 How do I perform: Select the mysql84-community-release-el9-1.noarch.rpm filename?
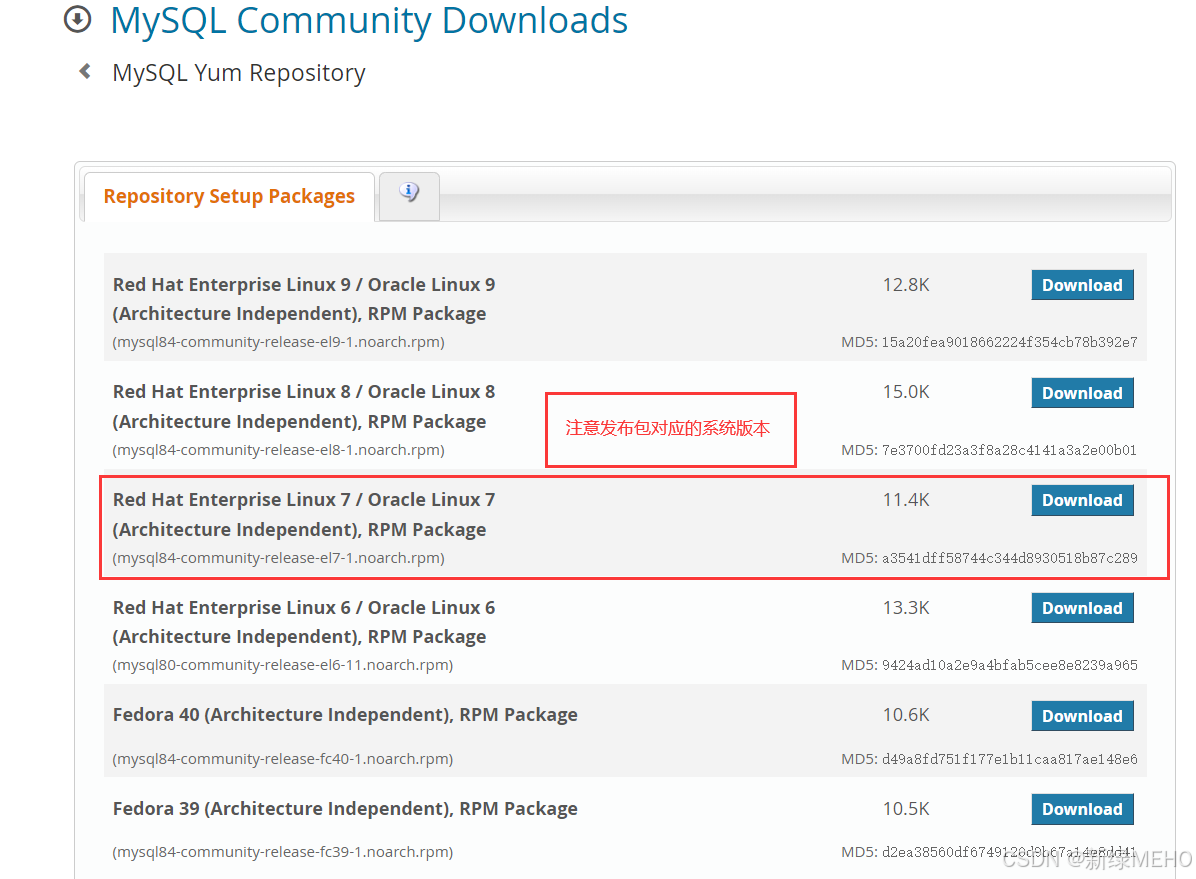278,342
